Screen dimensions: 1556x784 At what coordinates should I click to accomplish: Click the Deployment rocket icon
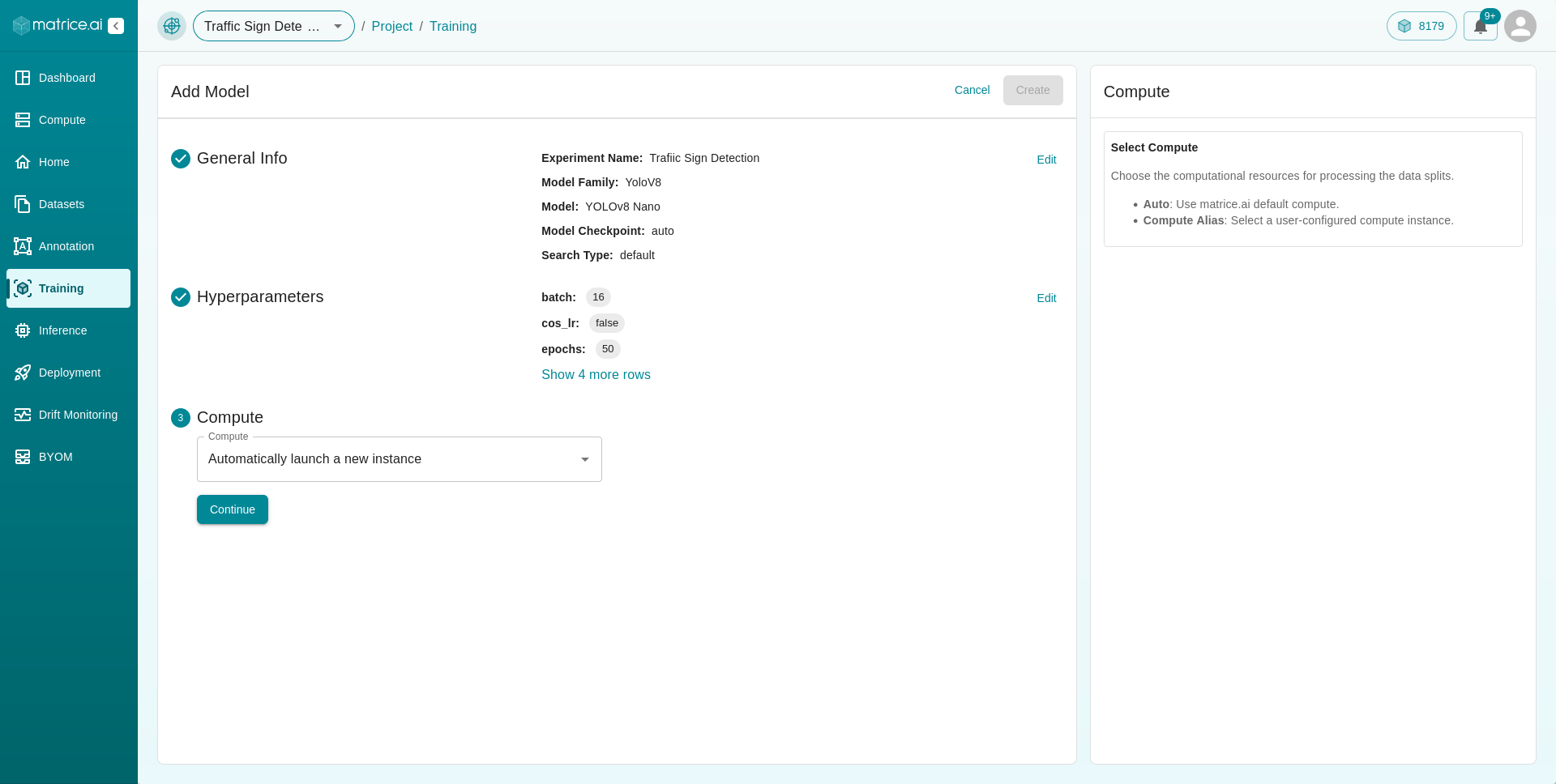pos(23,373)
